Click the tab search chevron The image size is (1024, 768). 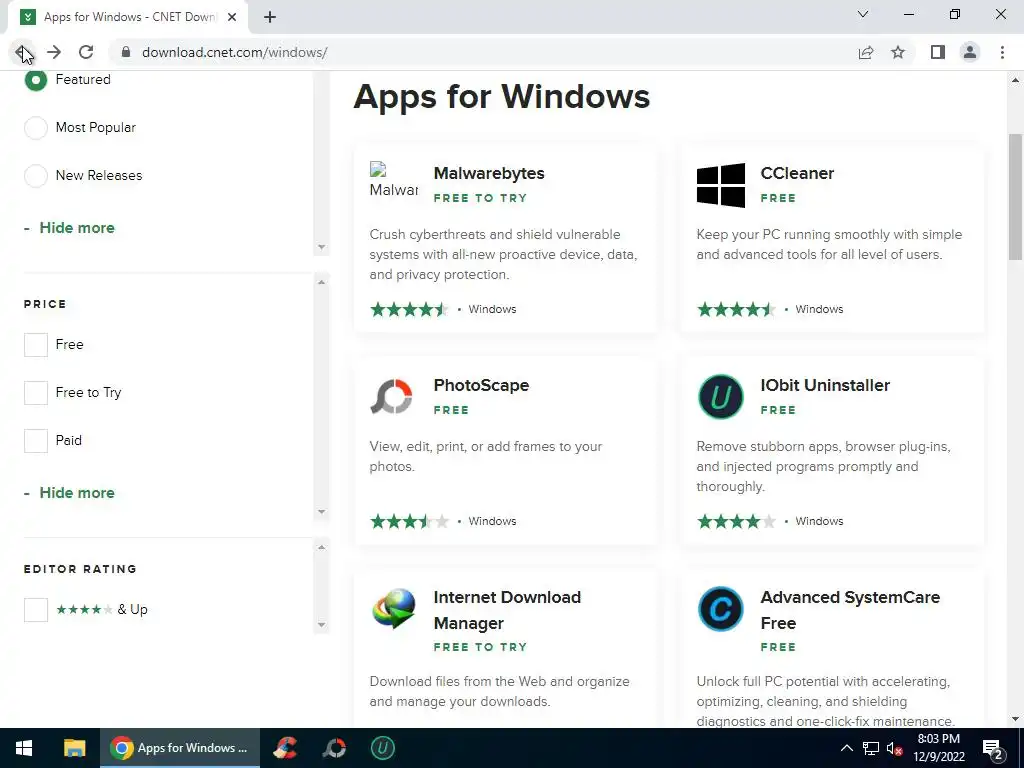[x=863, y=14]
